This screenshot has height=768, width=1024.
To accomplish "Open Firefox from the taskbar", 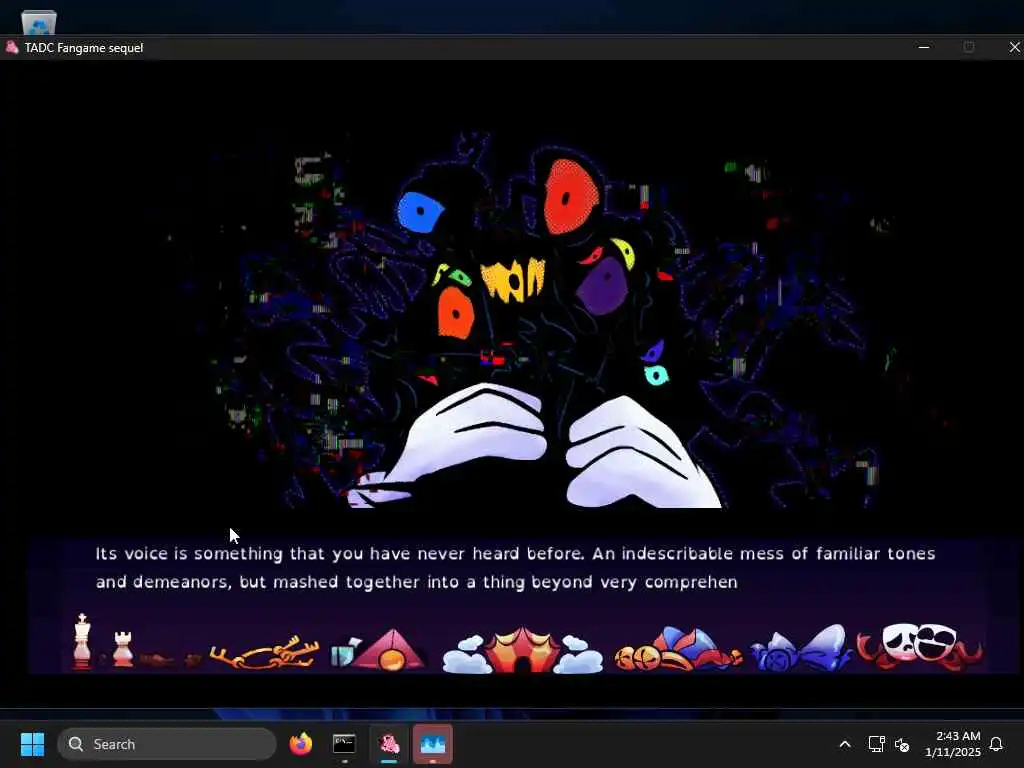I will (300, 744).
